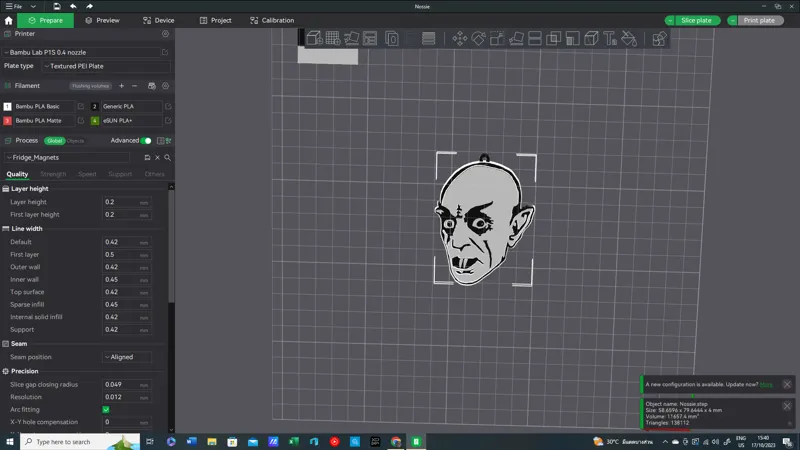Select the Rotate tool

(x=478, y=38)
